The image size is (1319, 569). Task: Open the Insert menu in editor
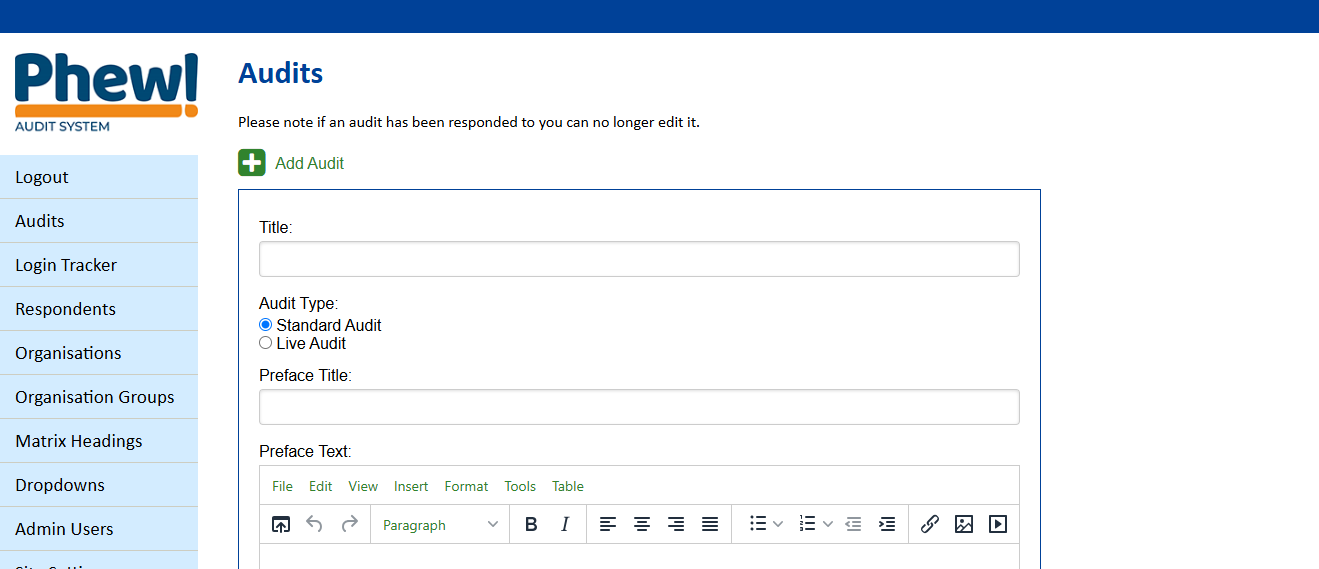(x=410, y=486)
